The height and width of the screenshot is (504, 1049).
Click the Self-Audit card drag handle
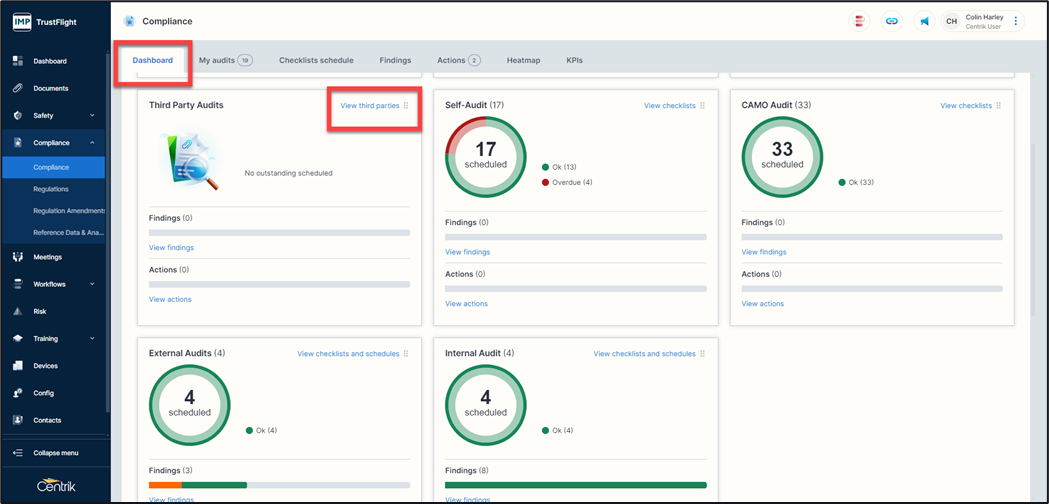(702, 106)
